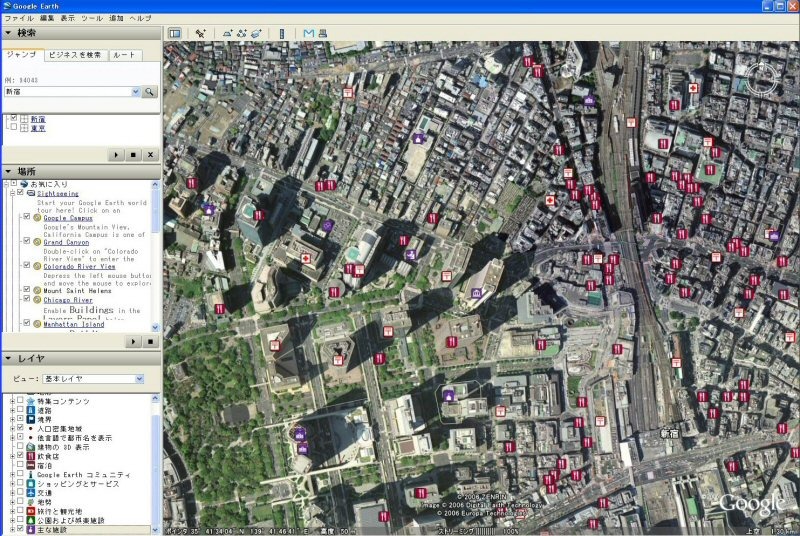Open the ツール menu
The height and width of the screenshot is (536, 800).
[92, 18]
